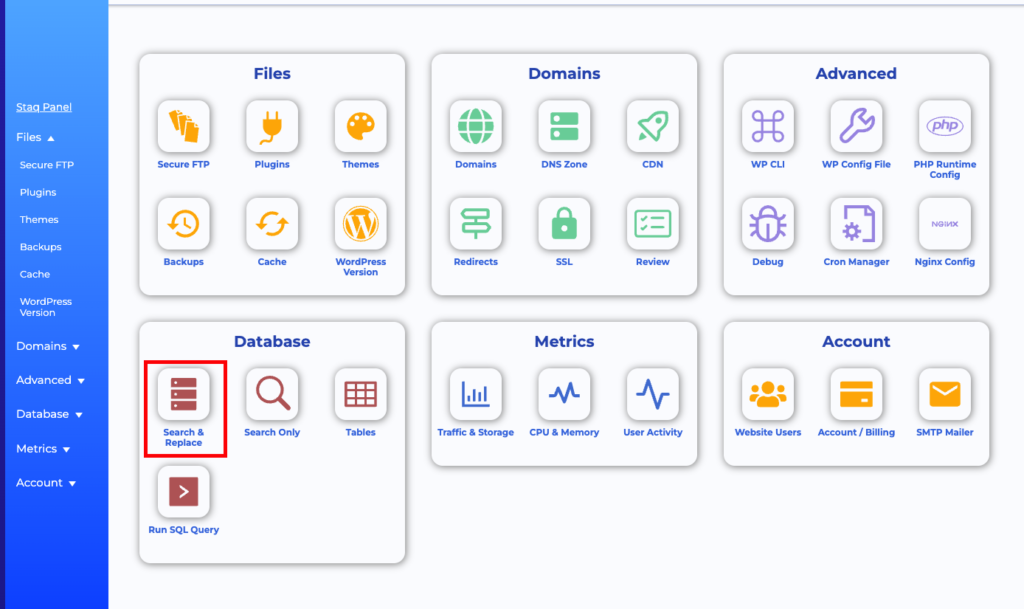The width and height of the screenshot is (1024, 609).
Task: Open the SMTP Mailer envelope icon
Action: click(944, 395)
